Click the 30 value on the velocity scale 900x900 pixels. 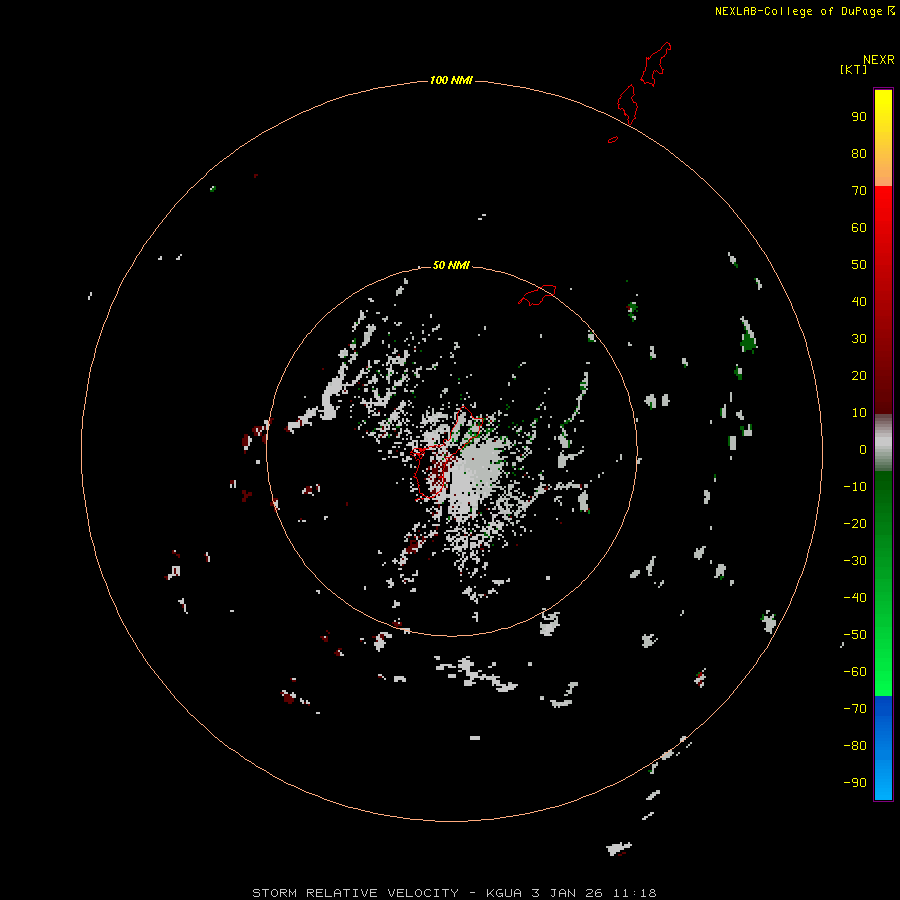click(859, 339)
